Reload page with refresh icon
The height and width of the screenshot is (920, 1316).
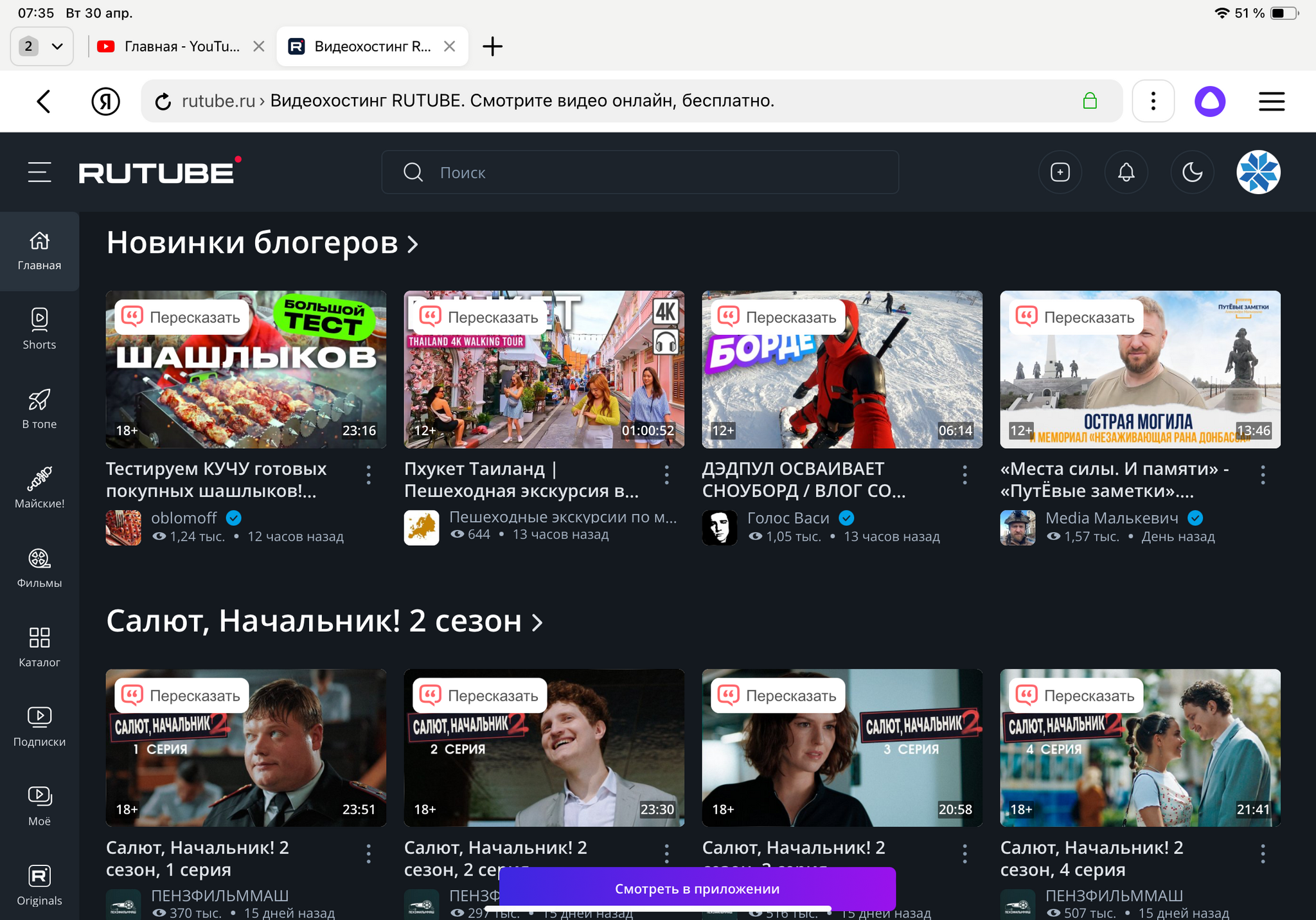(x=163, y=101)
